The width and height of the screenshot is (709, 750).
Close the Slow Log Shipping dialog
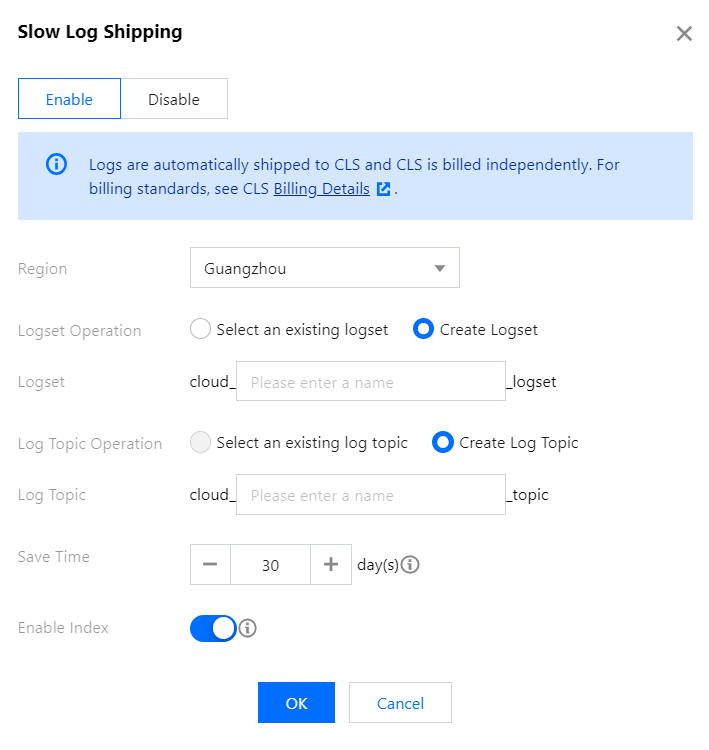pyautogui.click(x=684, y=34)
